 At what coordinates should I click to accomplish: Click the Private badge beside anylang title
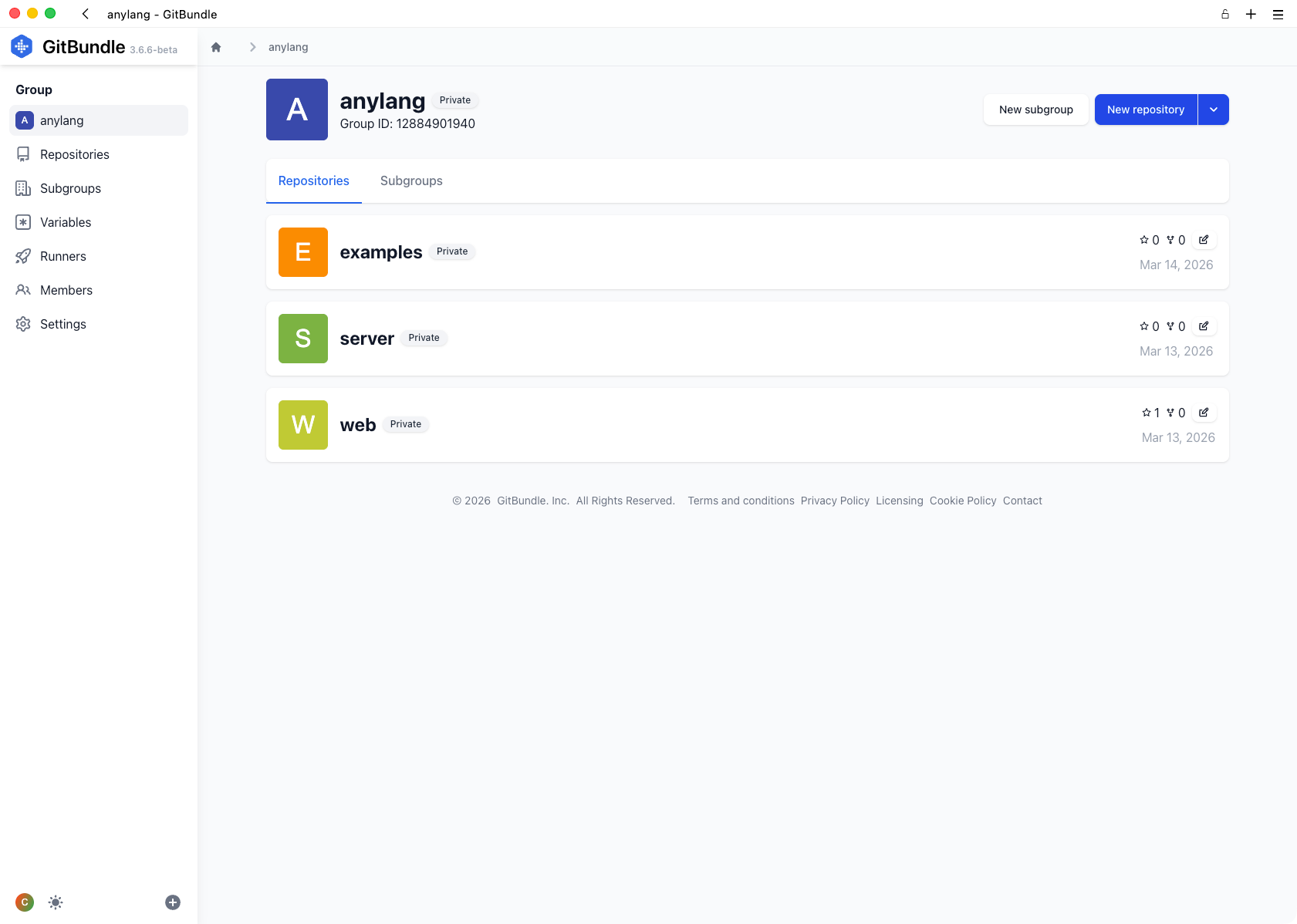[x=455, y=100]
